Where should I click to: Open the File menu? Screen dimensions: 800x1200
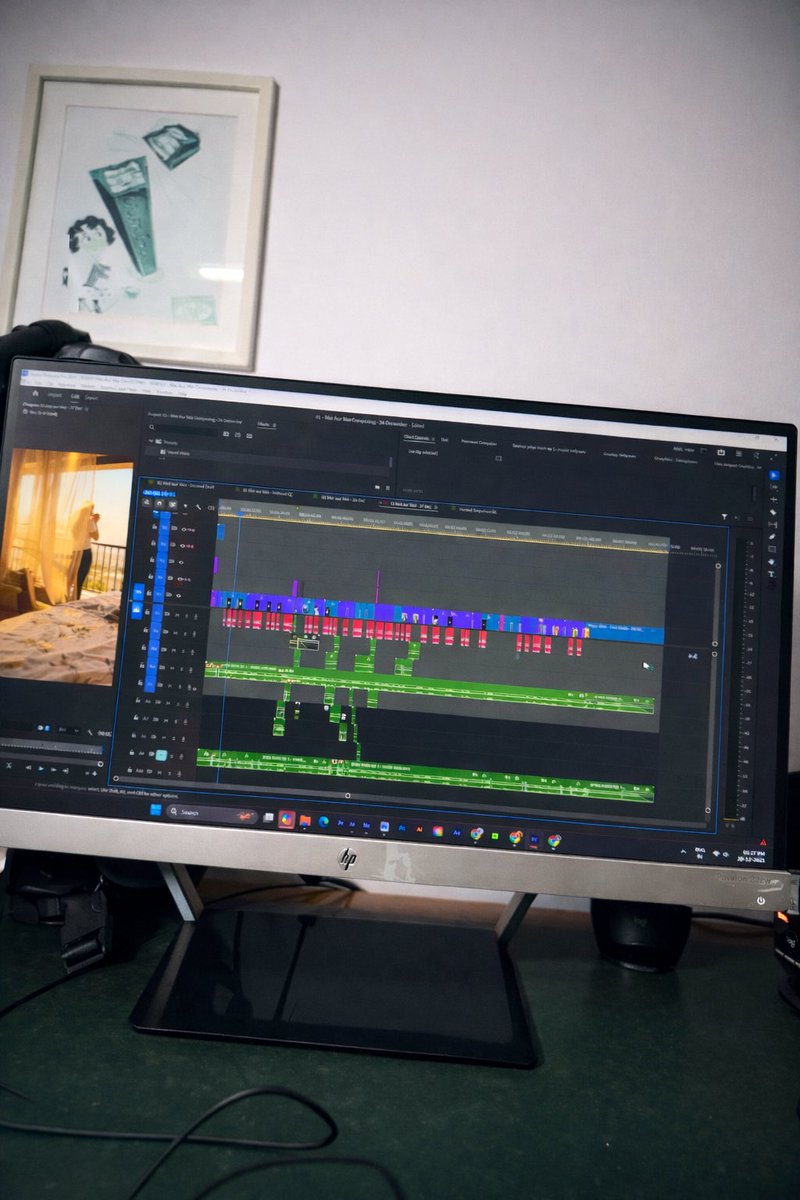[x=25, y=384]
